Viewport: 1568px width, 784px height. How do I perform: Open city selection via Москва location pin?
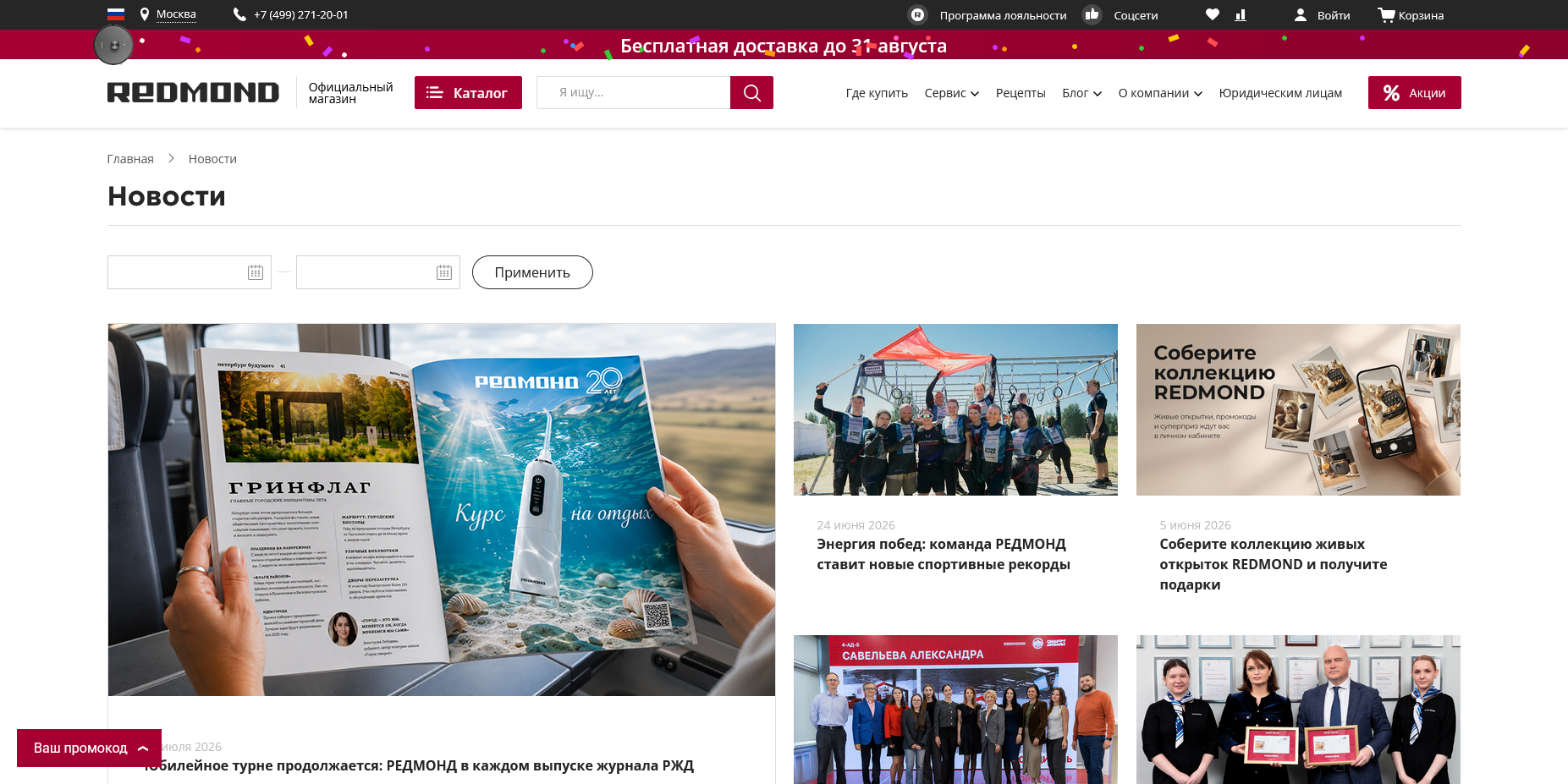[168, 14]
